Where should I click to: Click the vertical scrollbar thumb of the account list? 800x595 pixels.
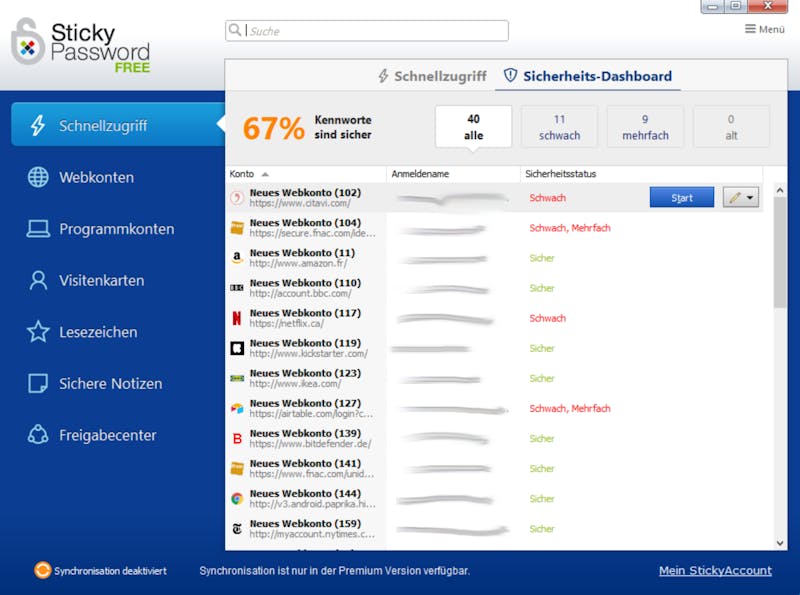click(780, 253)
